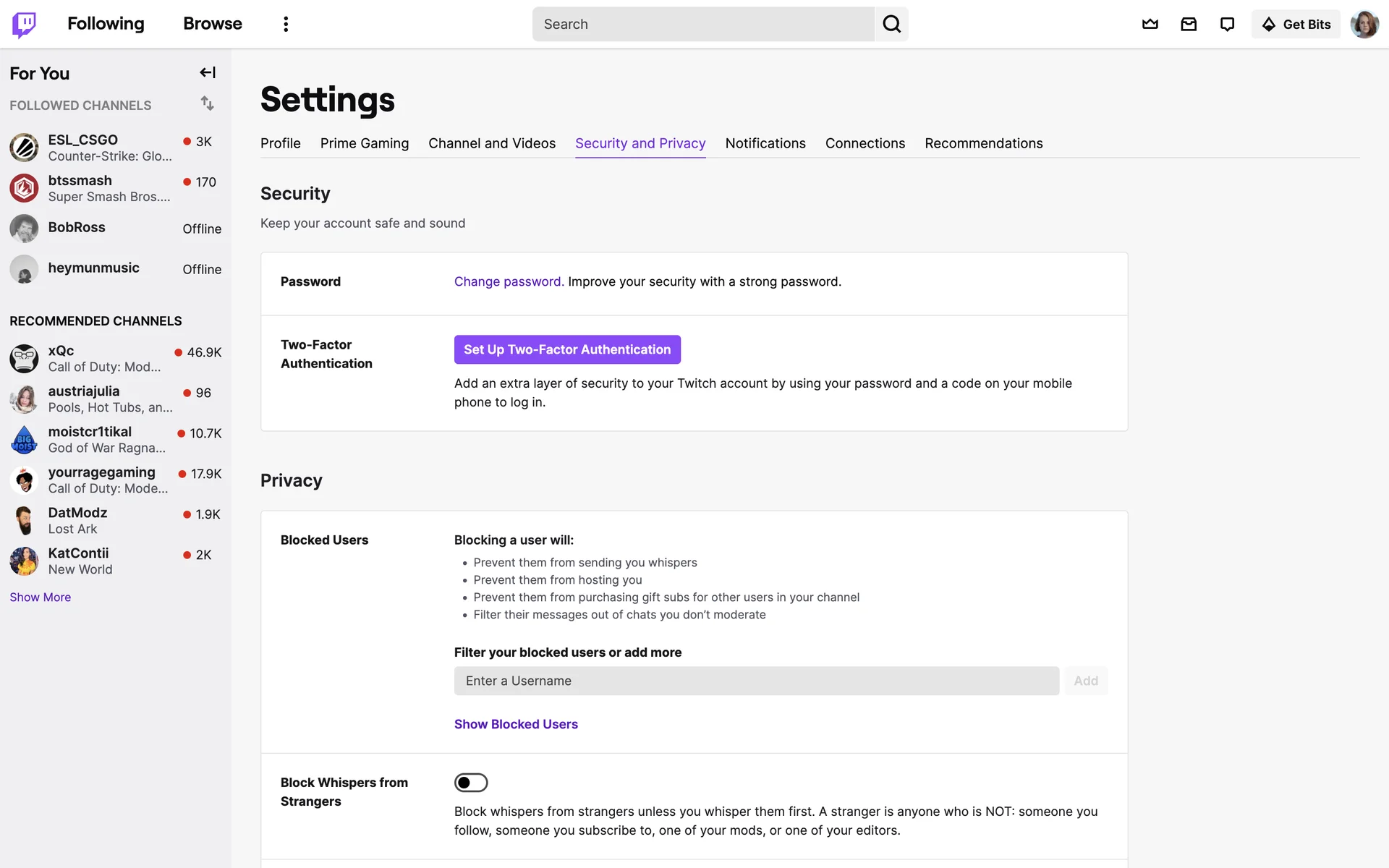Open the notifications inbox icon

(x=1189, y=24)
